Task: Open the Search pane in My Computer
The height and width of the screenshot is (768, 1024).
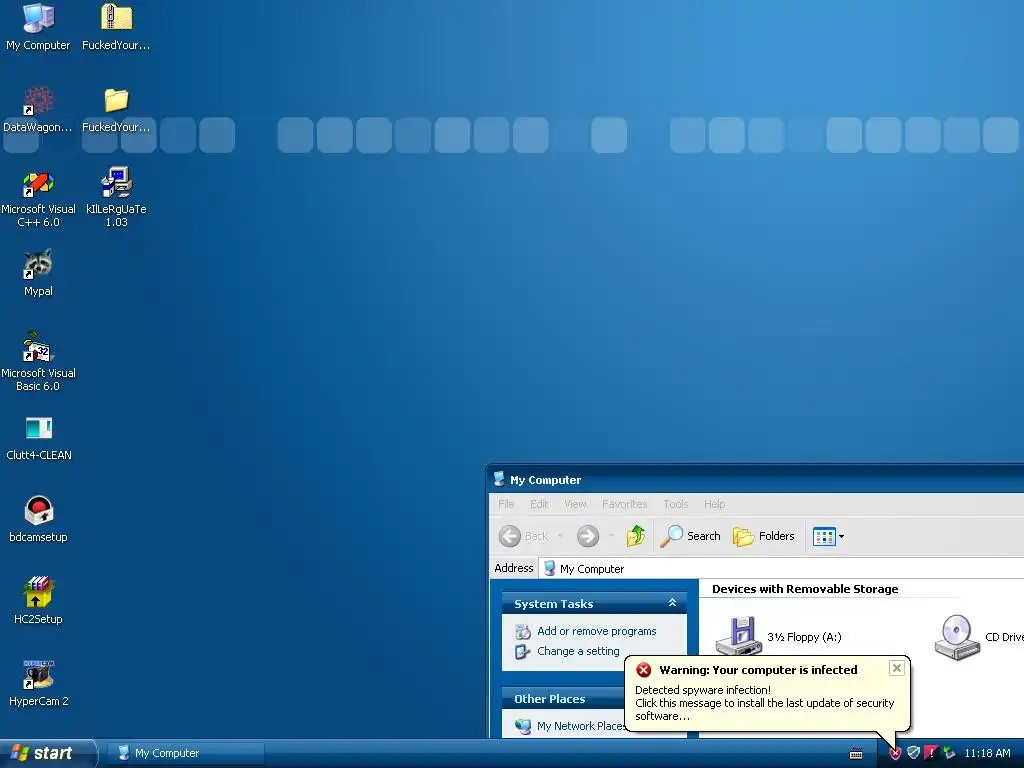Action: (x=690, y=536)
